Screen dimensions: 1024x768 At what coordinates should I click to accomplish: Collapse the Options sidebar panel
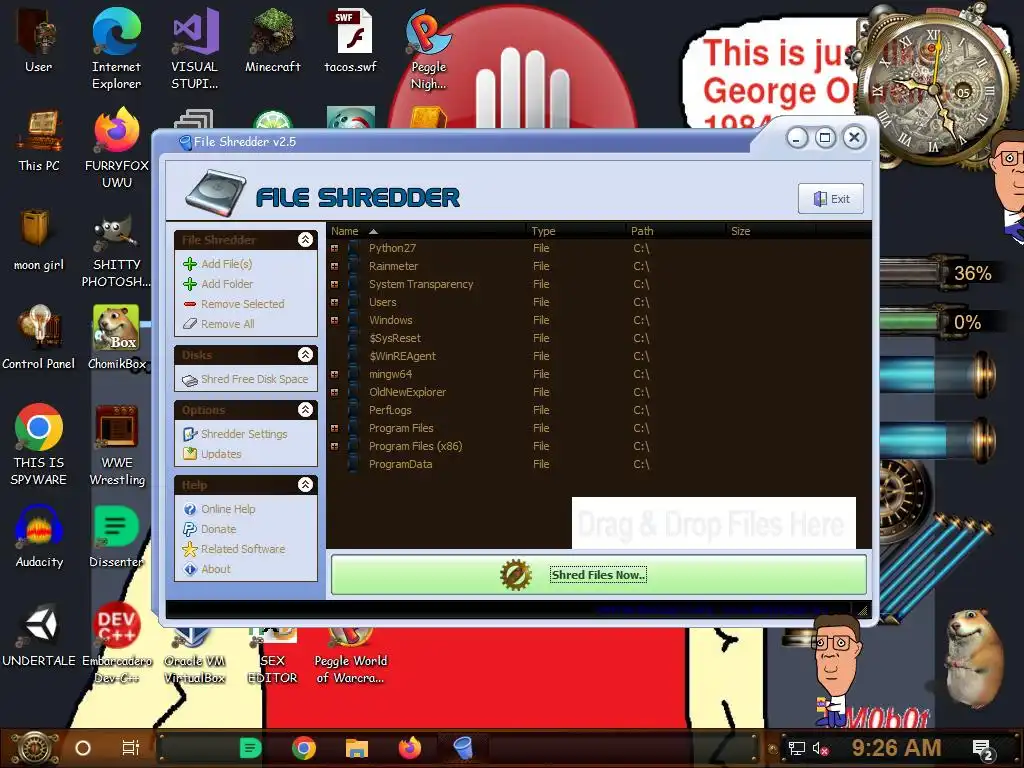click(305, 409)
